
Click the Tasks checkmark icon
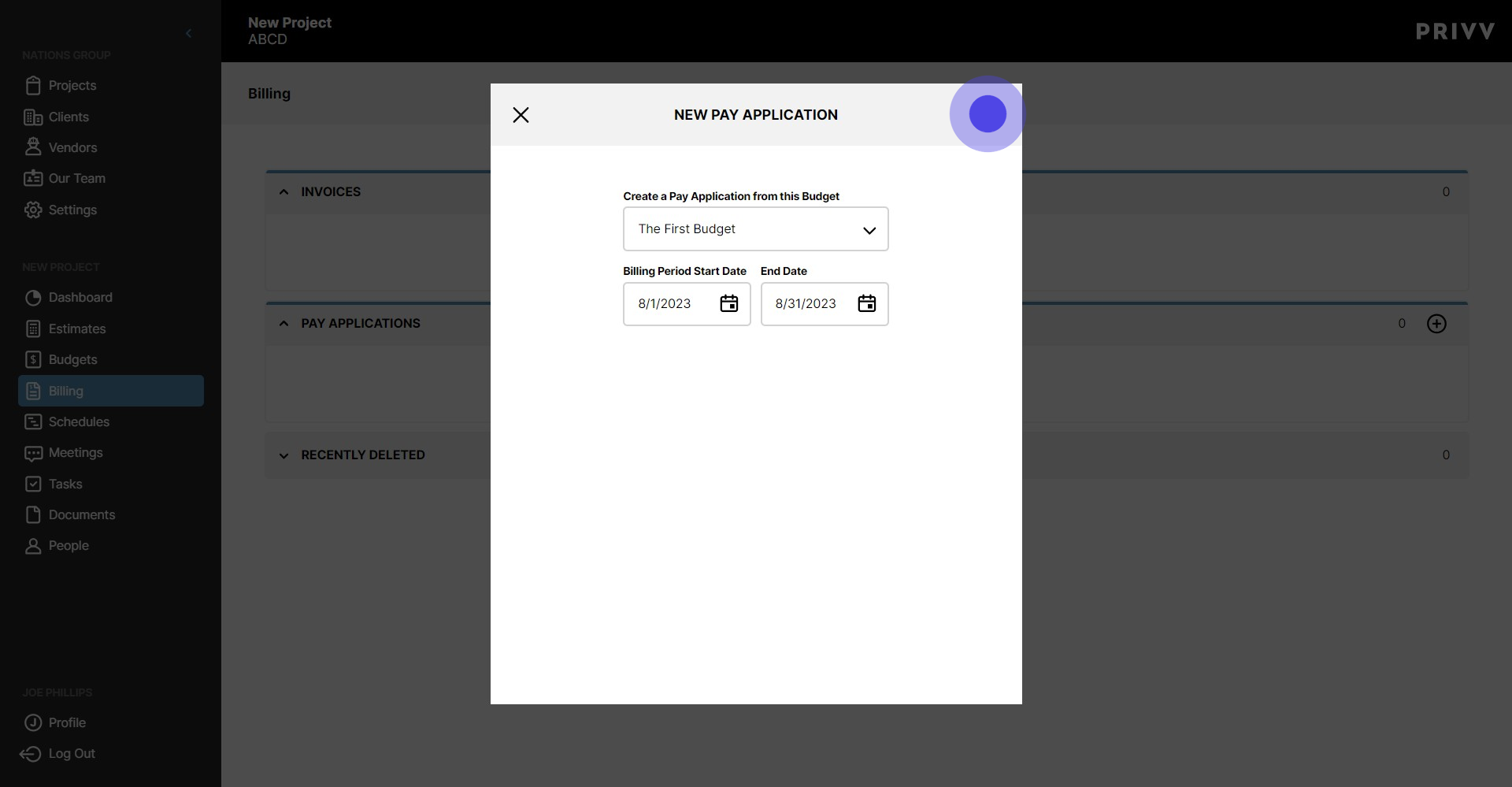[x=33, y=484]
